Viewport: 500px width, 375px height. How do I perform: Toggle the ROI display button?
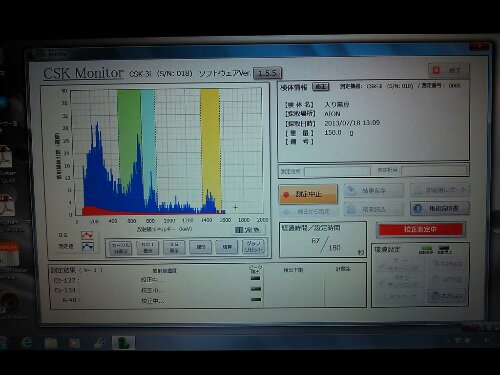point(147,248)
